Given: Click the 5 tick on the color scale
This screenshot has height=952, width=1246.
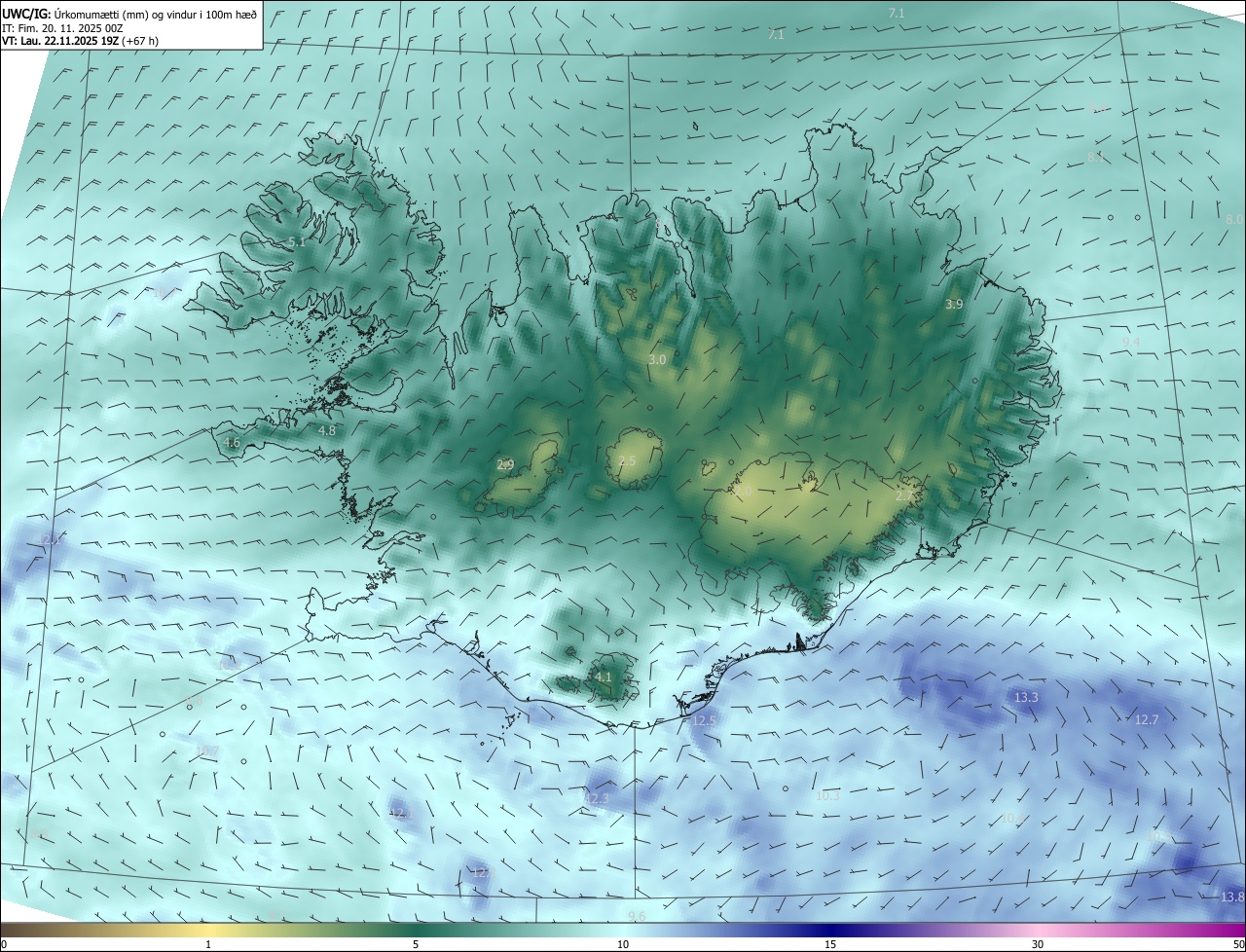Looking at the screenshot, I should (x=416, y=944).
